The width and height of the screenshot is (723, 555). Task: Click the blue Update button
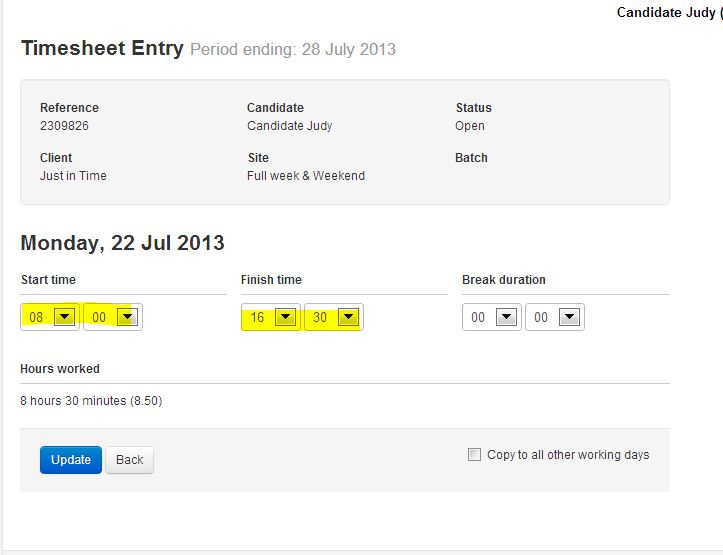coord(71,460)
